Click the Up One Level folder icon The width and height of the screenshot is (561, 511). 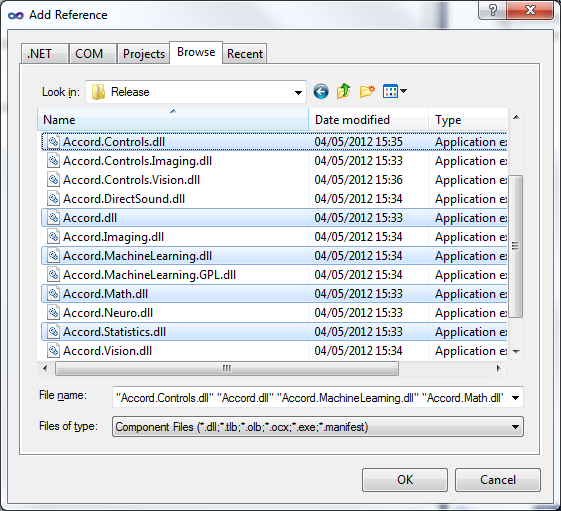pyautogui.click(x=343, y=91)
